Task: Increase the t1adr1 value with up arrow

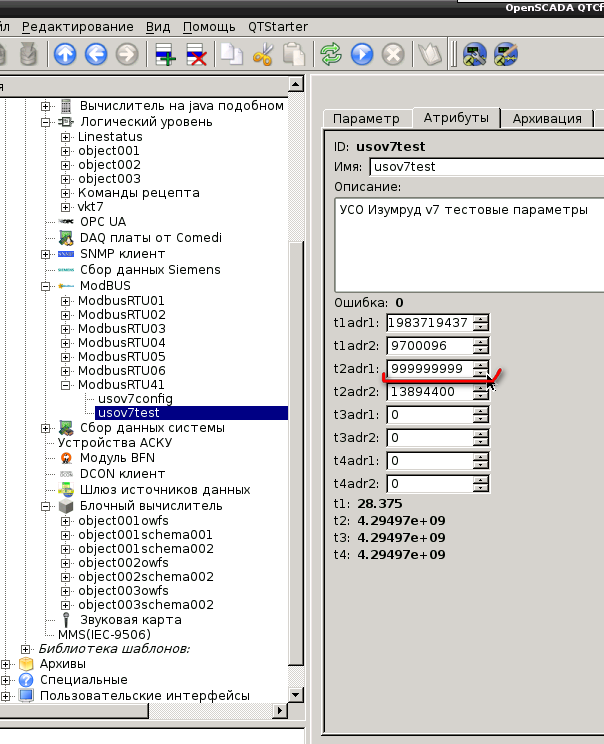Action: click(x=481, y=318)
